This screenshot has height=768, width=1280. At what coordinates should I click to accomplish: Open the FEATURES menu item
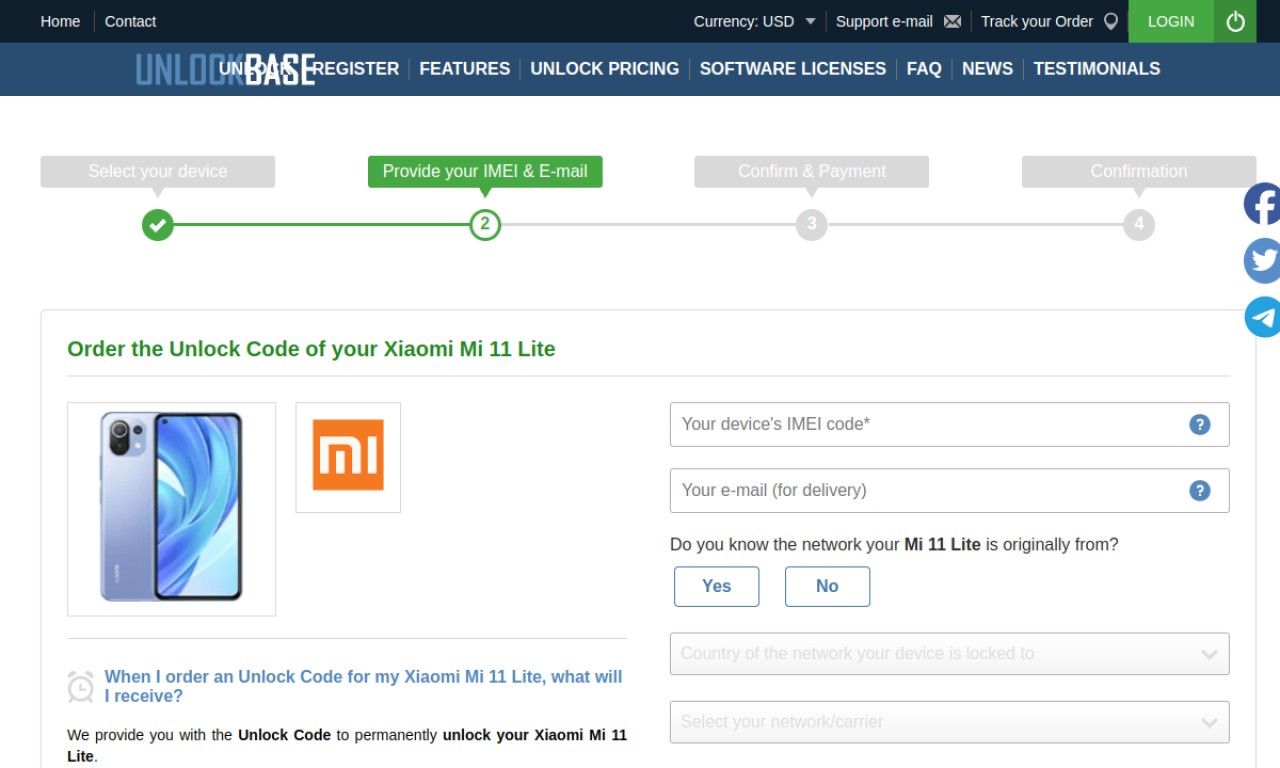[464, 69]
